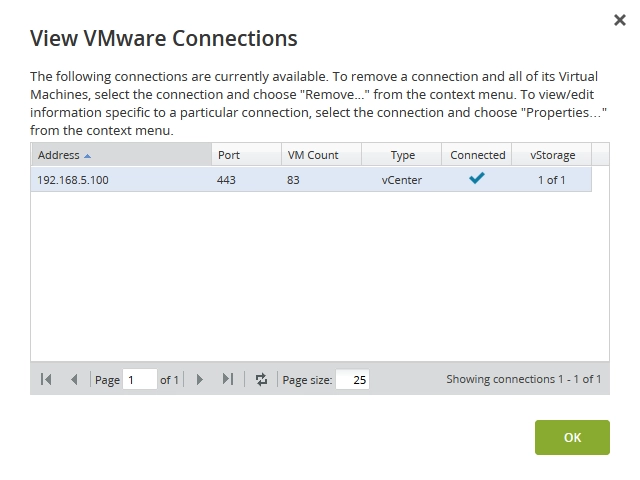Jump to last page of connections

(228, 380)
